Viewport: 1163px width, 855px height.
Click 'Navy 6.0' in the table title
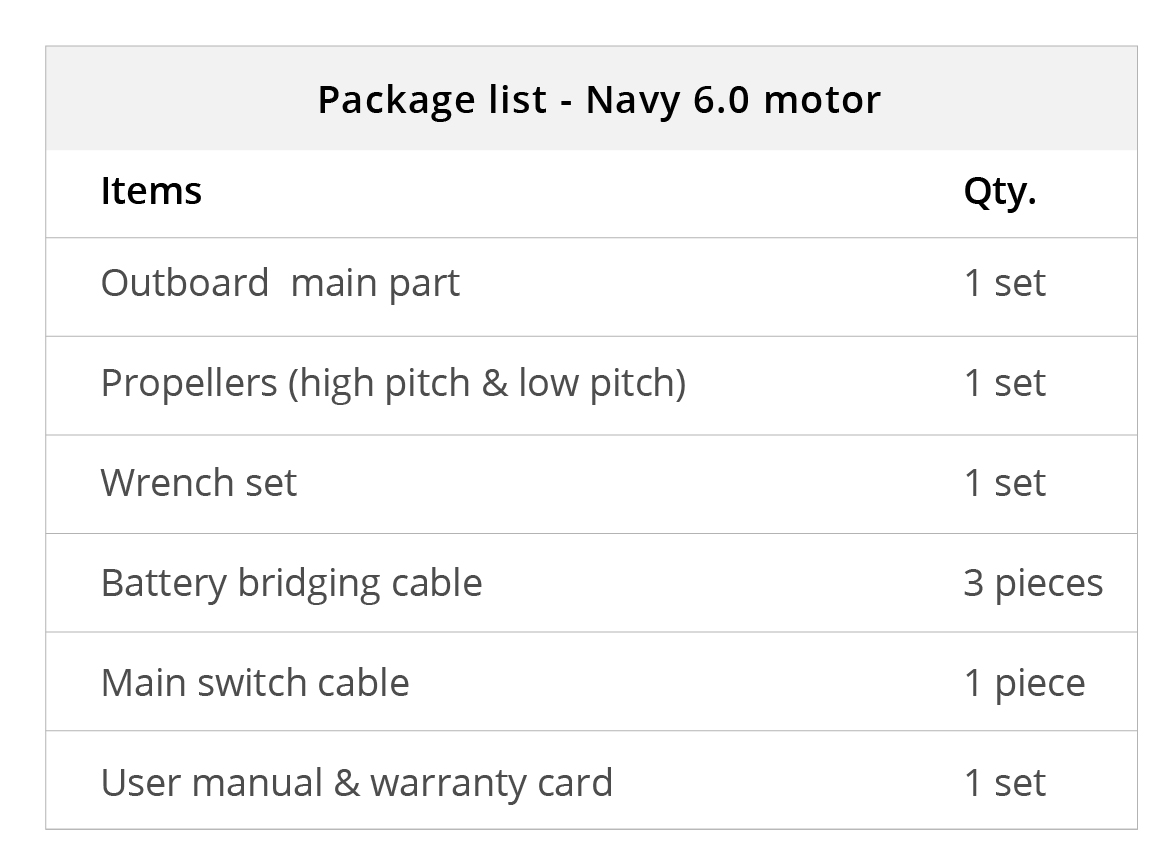pos(666,100)
